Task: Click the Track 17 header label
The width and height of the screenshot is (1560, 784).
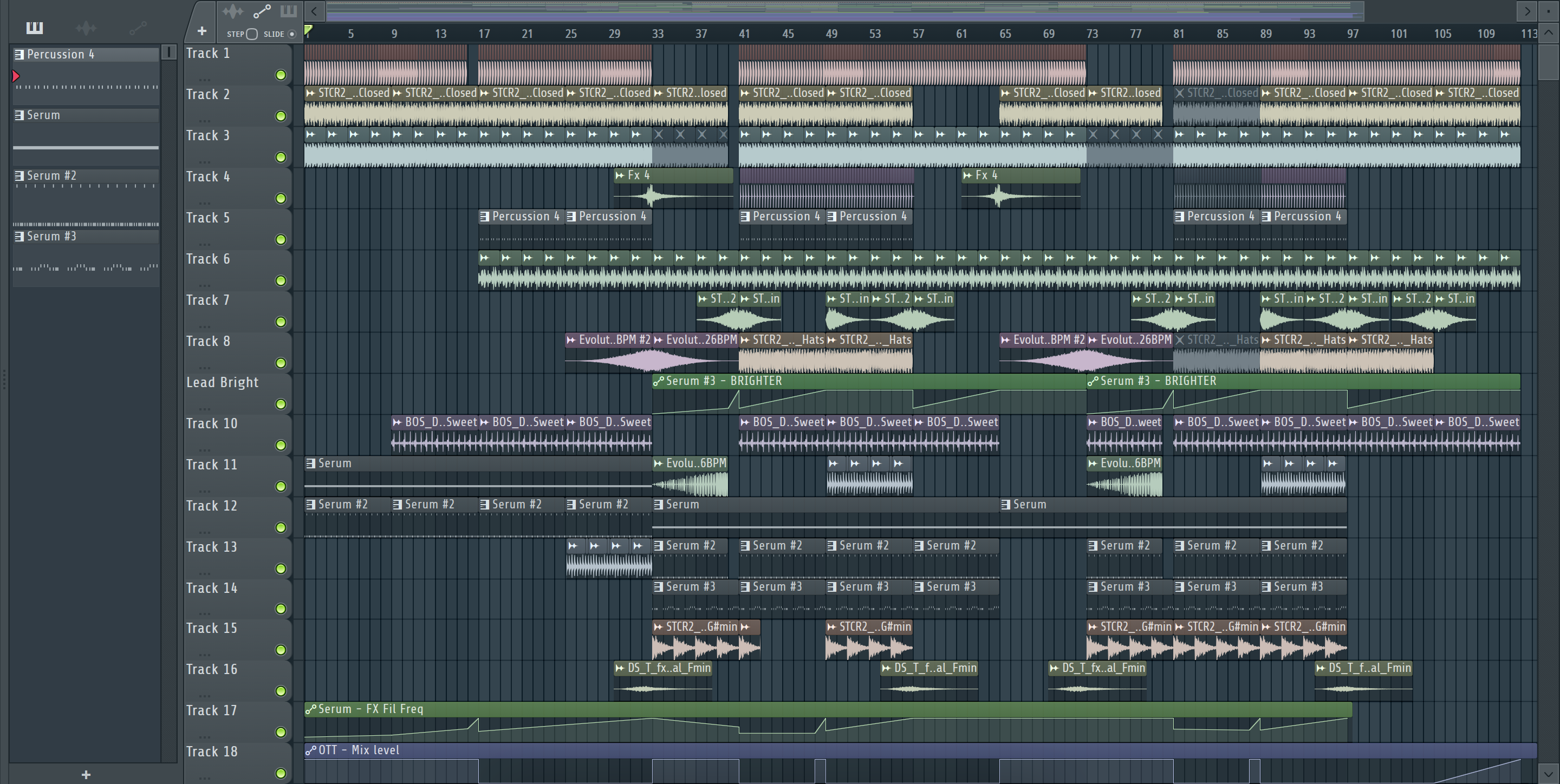Action: pyautogui.click(x=211, y=711)
